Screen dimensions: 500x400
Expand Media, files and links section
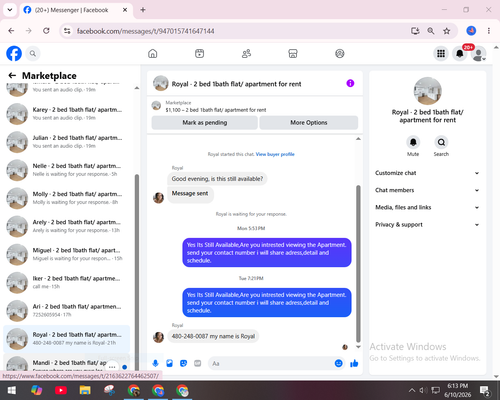[427, 207]
